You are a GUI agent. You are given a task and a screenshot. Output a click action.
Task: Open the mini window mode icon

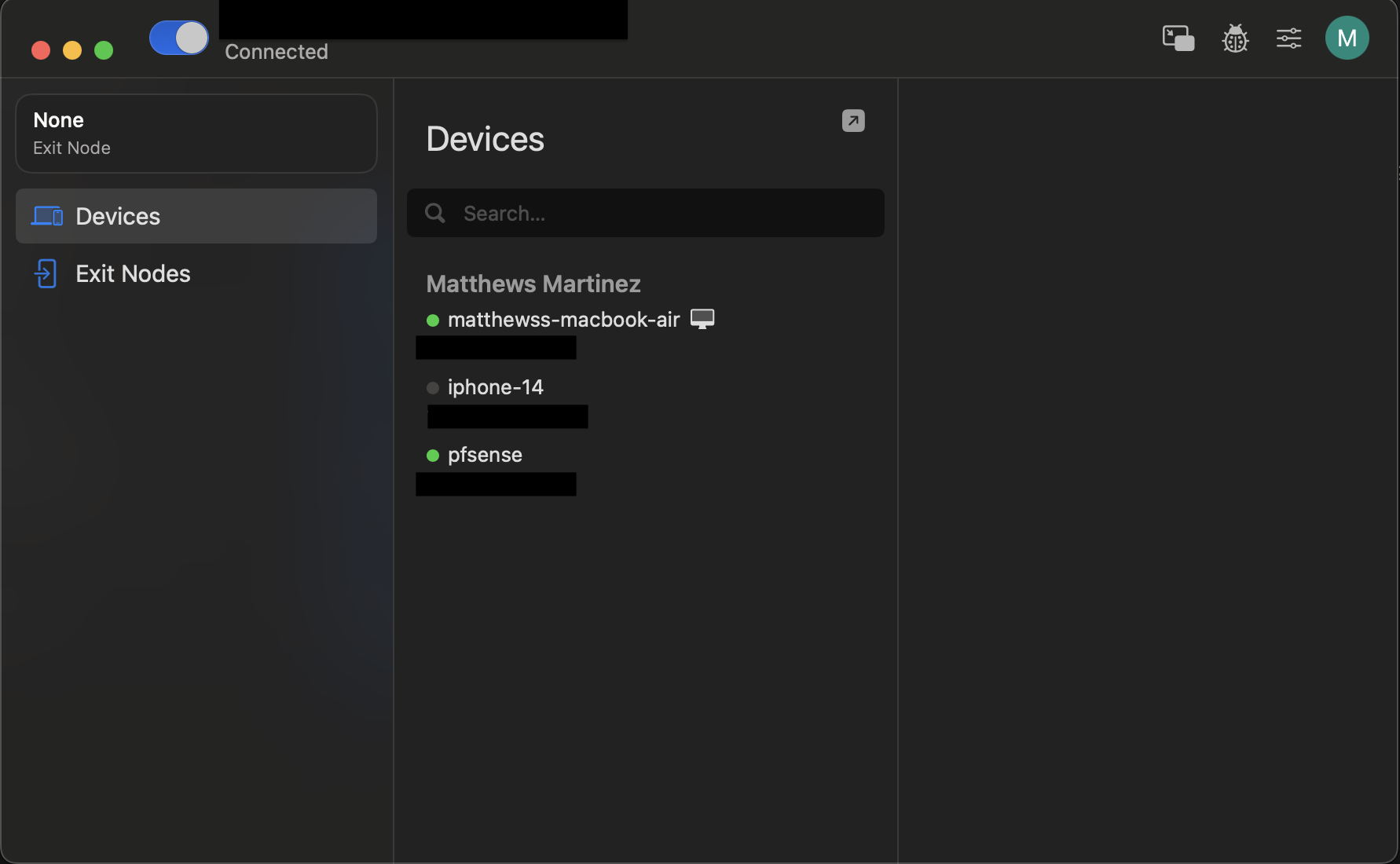[1178, 38]
